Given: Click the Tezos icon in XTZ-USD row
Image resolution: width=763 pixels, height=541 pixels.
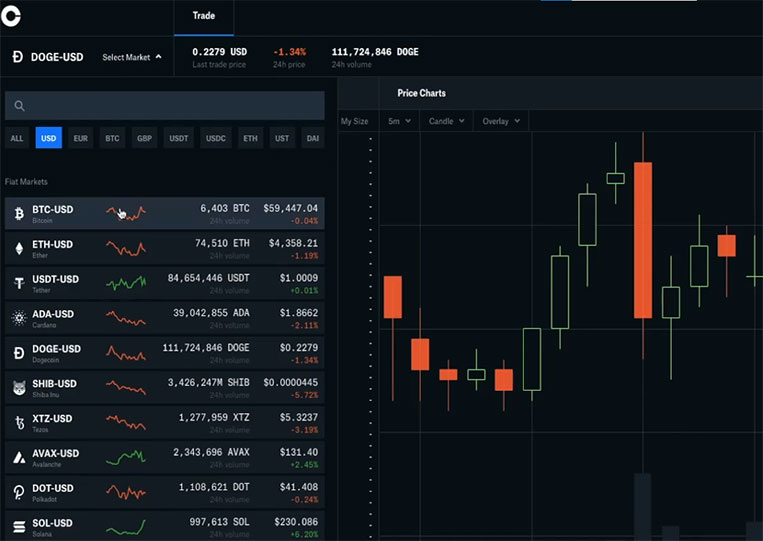Looking at the screenshot, I should click(x=19, y=423).
